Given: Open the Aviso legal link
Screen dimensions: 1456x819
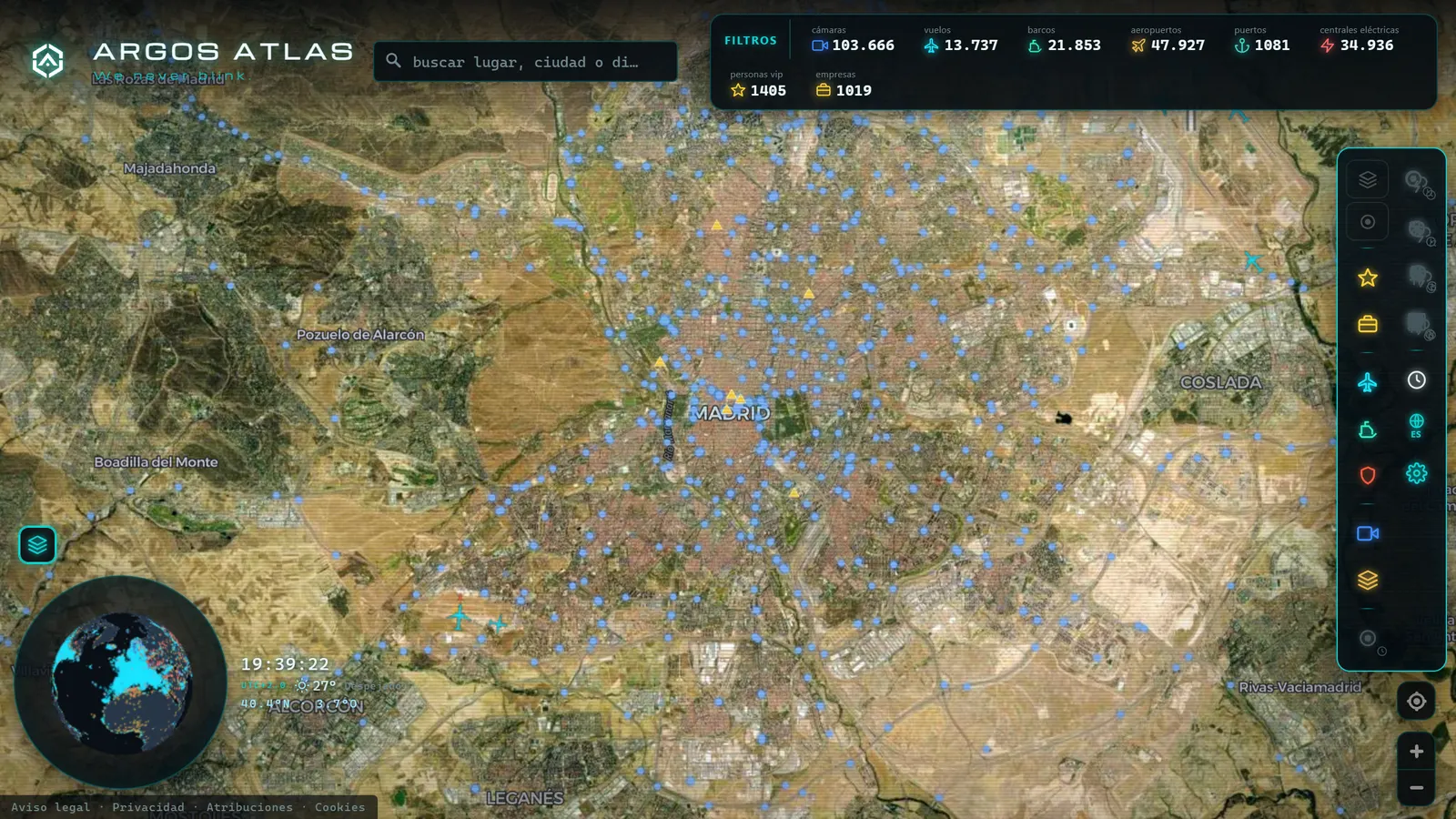Looking at the screenshot, I should click(x=51, y=807).
